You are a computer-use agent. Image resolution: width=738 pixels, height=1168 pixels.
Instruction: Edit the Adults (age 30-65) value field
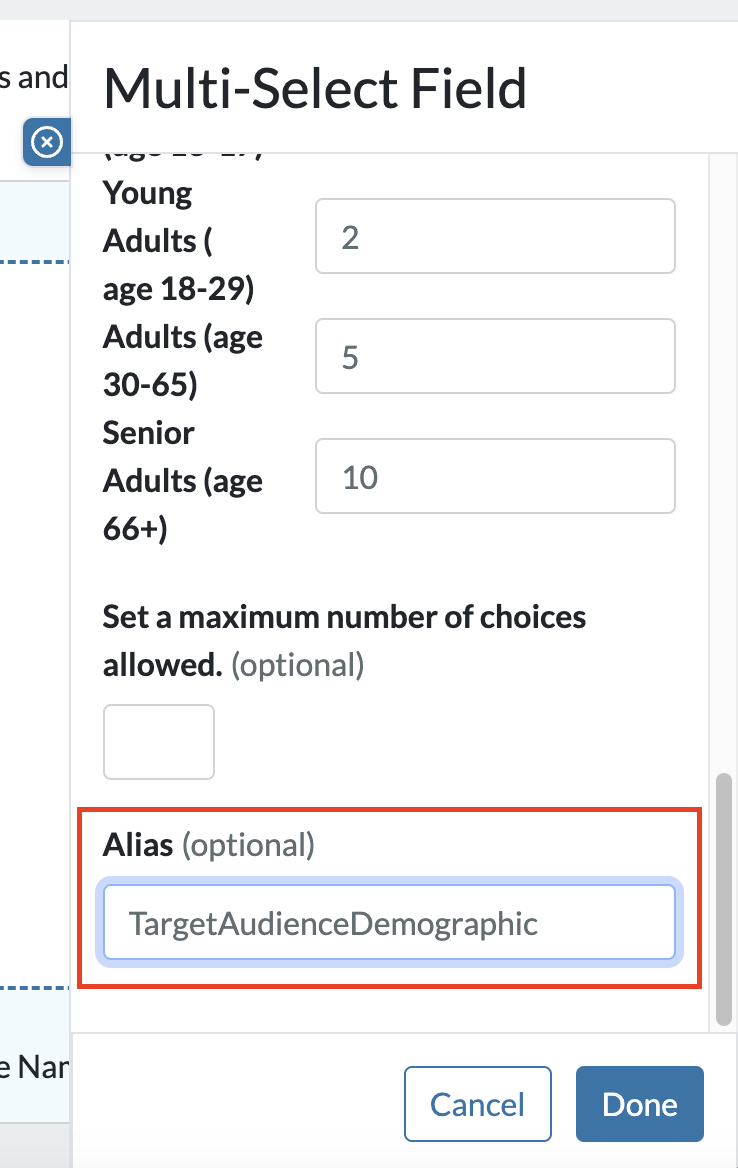coord(495,356)
